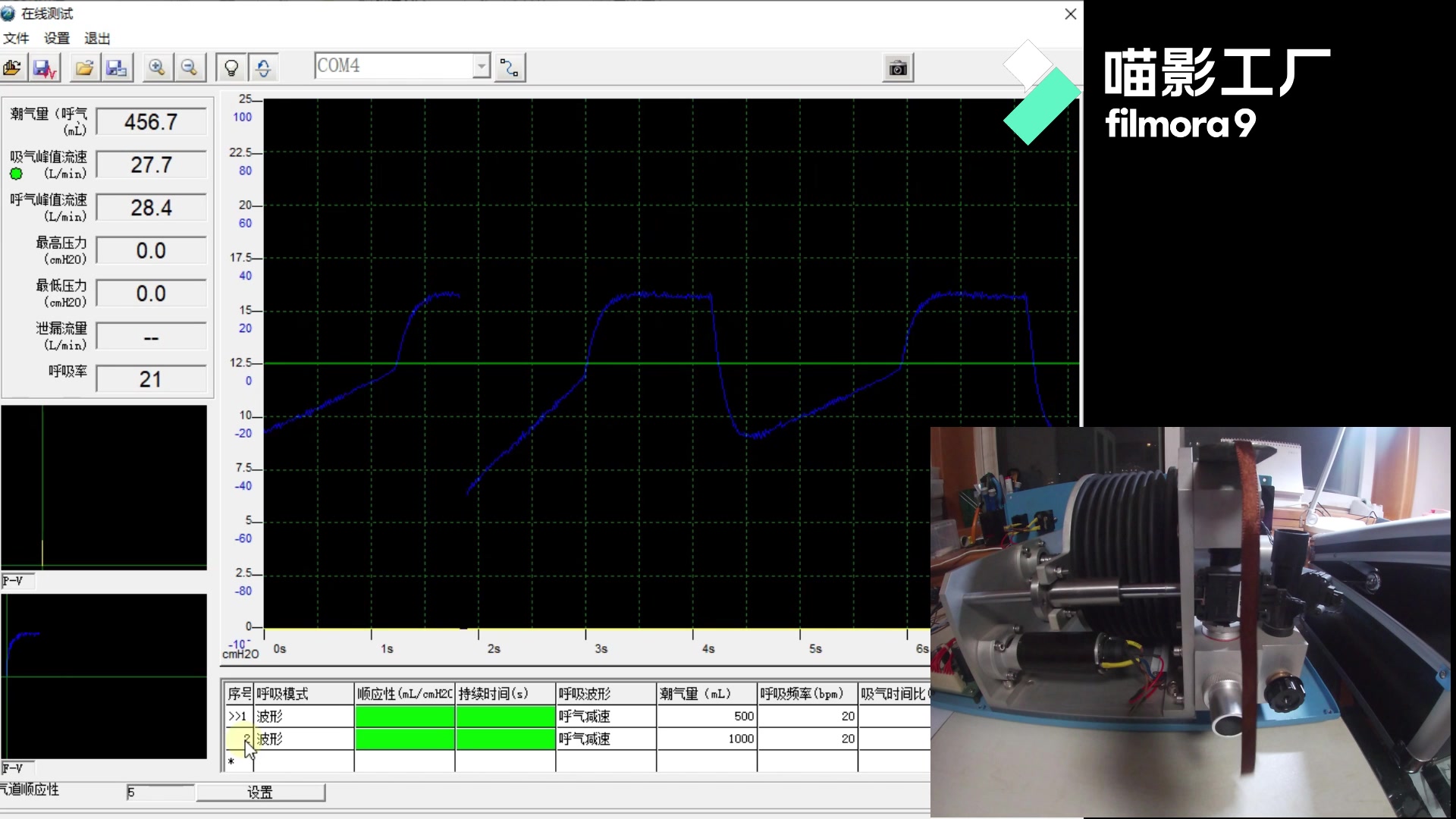
Task: Open the 文件 menu
Action: tap(16, 39)
